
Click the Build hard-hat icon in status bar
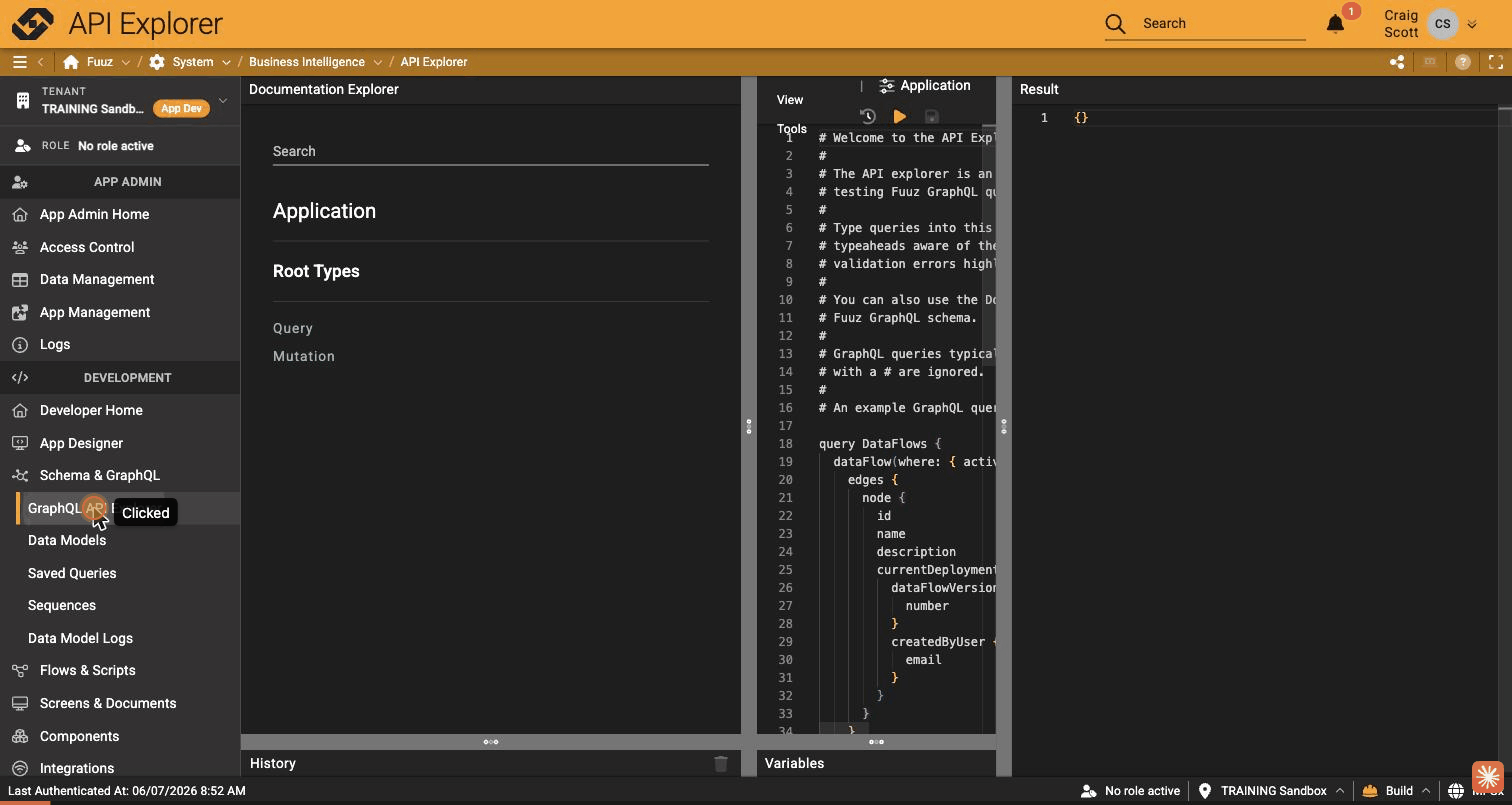(1370, 791)
